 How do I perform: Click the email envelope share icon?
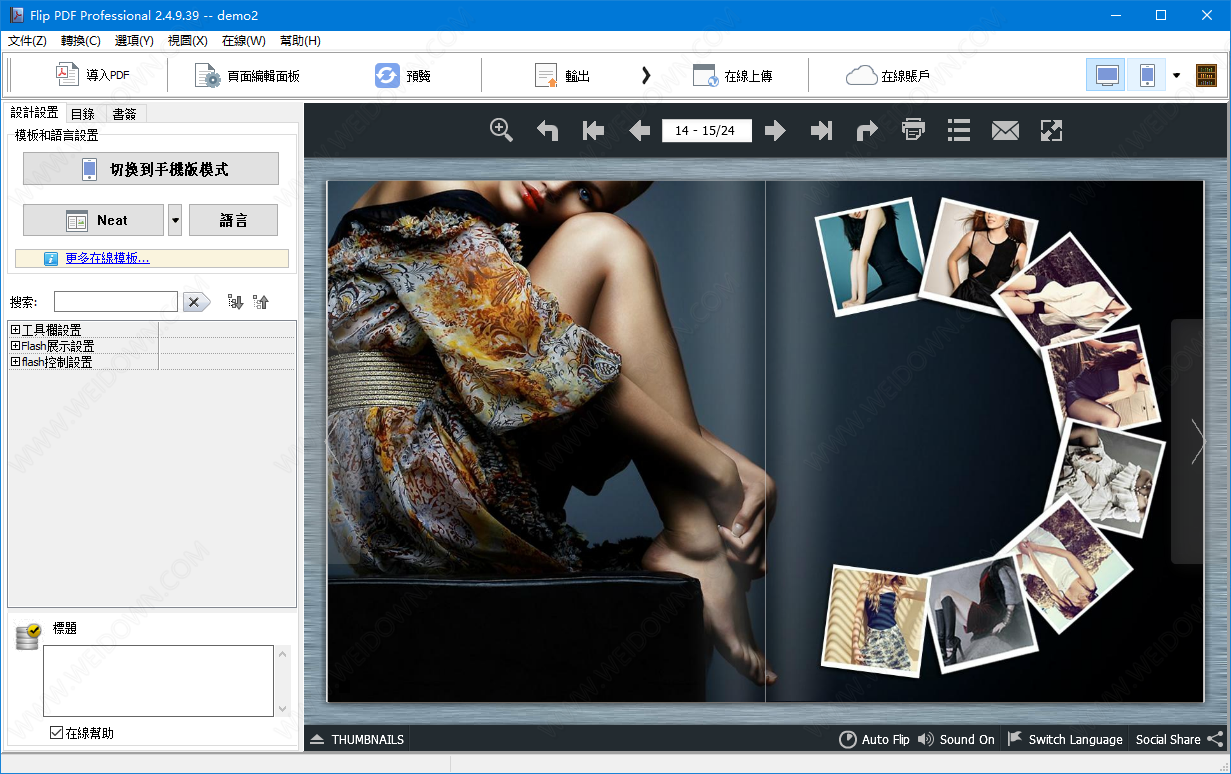pos(1005,130)
